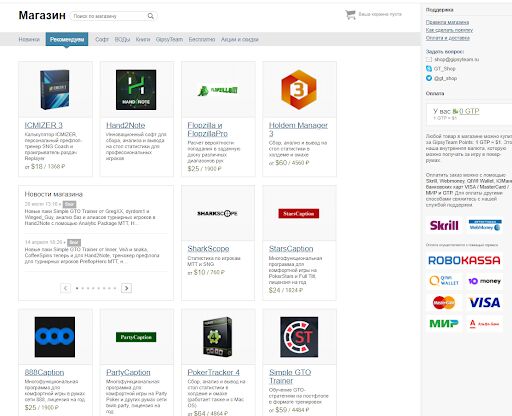
Task: Open the Книги tab
Action: coord(143,39)
